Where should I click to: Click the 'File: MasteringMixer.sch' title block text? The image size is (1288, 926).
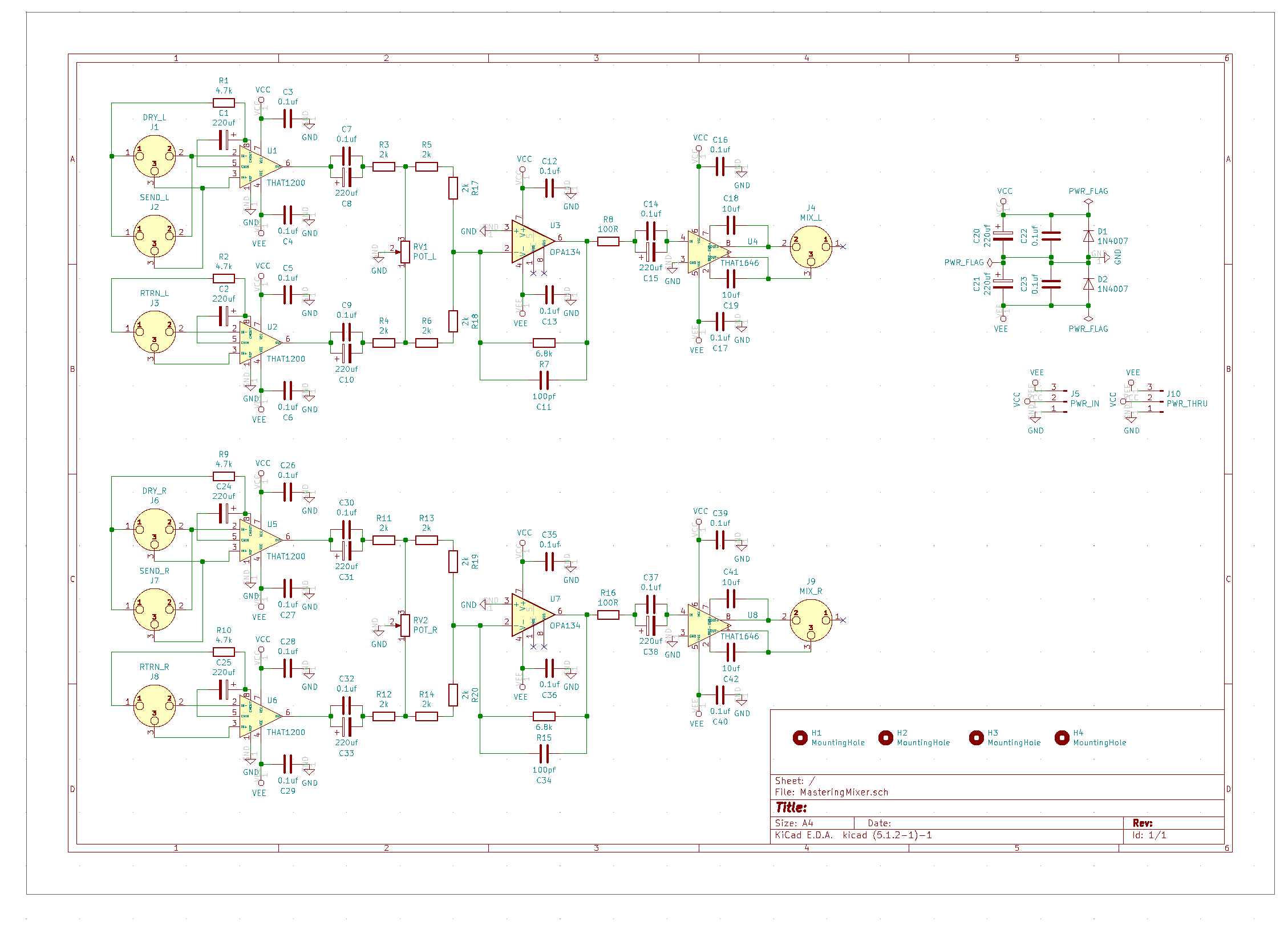(x=831, y=792)
